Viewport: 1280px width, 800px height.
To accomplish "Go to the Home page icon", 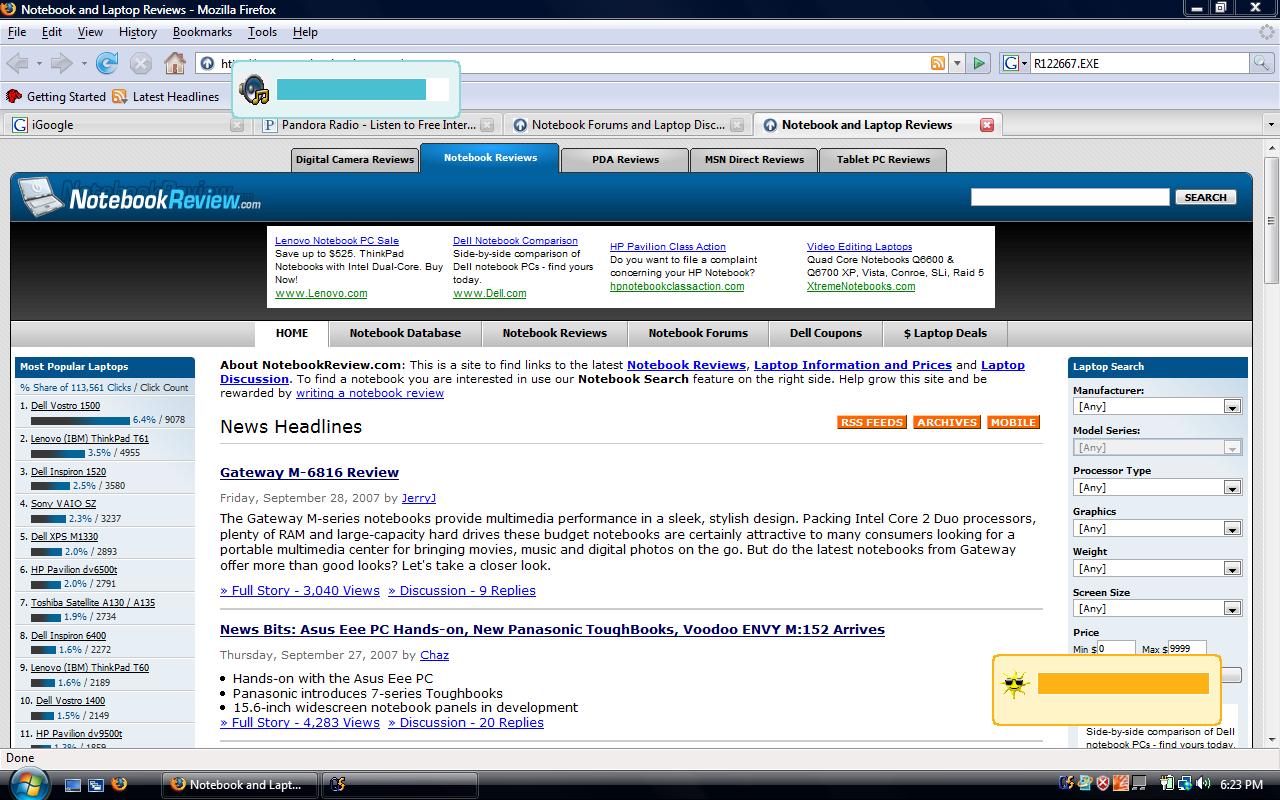I will pos(175,63).
